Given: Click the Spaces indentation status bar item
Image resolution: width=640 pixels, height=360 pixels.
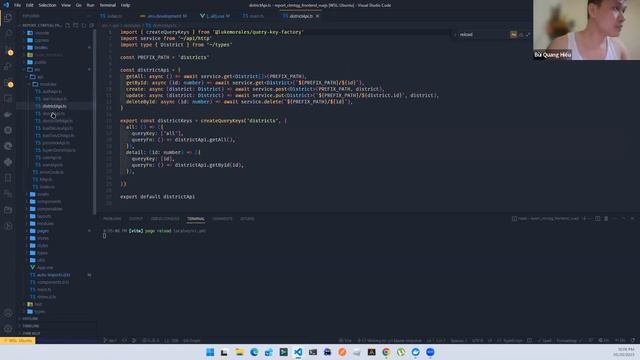Looking at the screenshot, I should (x=459, y=340).
